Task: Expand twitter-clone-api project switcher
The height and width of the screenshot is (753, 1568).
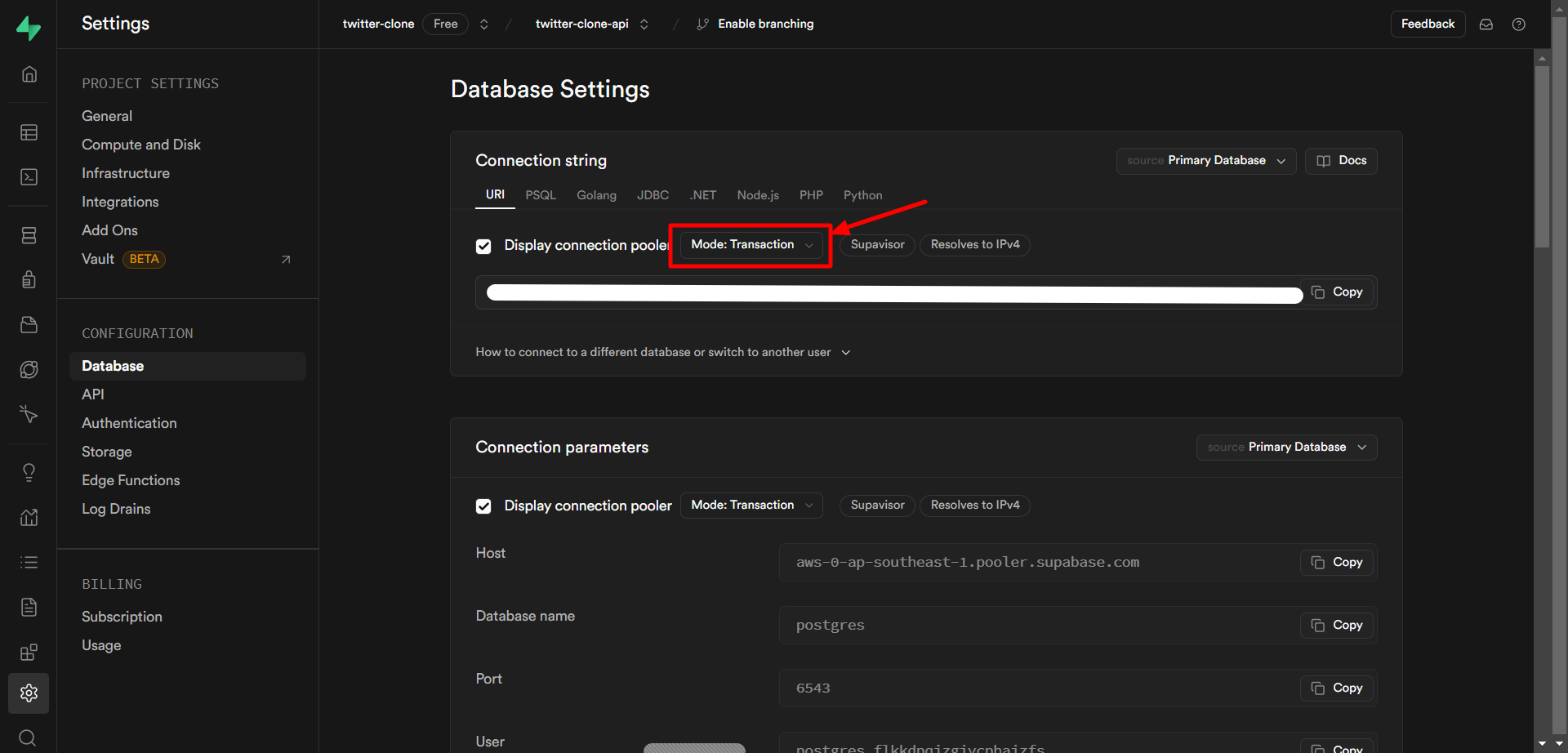Action: [644, 25]
